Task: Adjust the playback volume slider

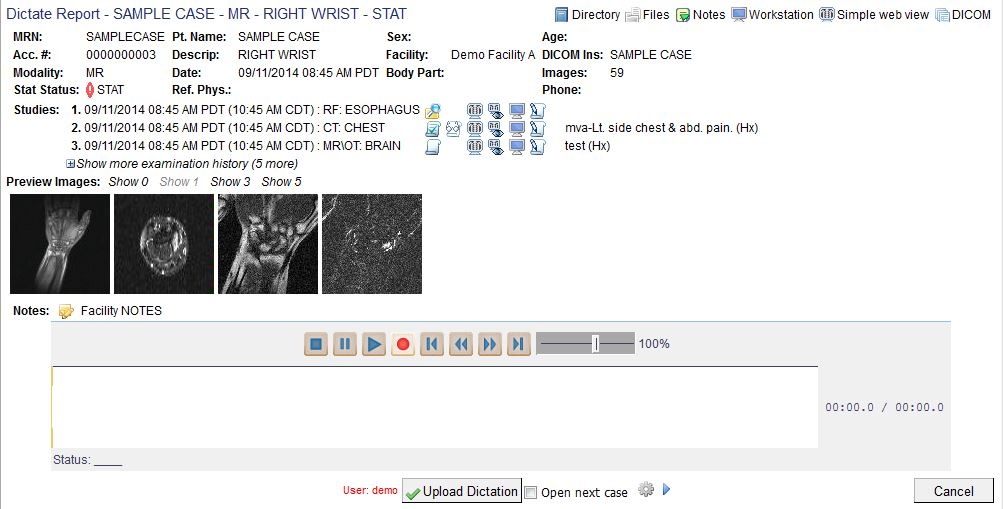Action: point(595,344)
